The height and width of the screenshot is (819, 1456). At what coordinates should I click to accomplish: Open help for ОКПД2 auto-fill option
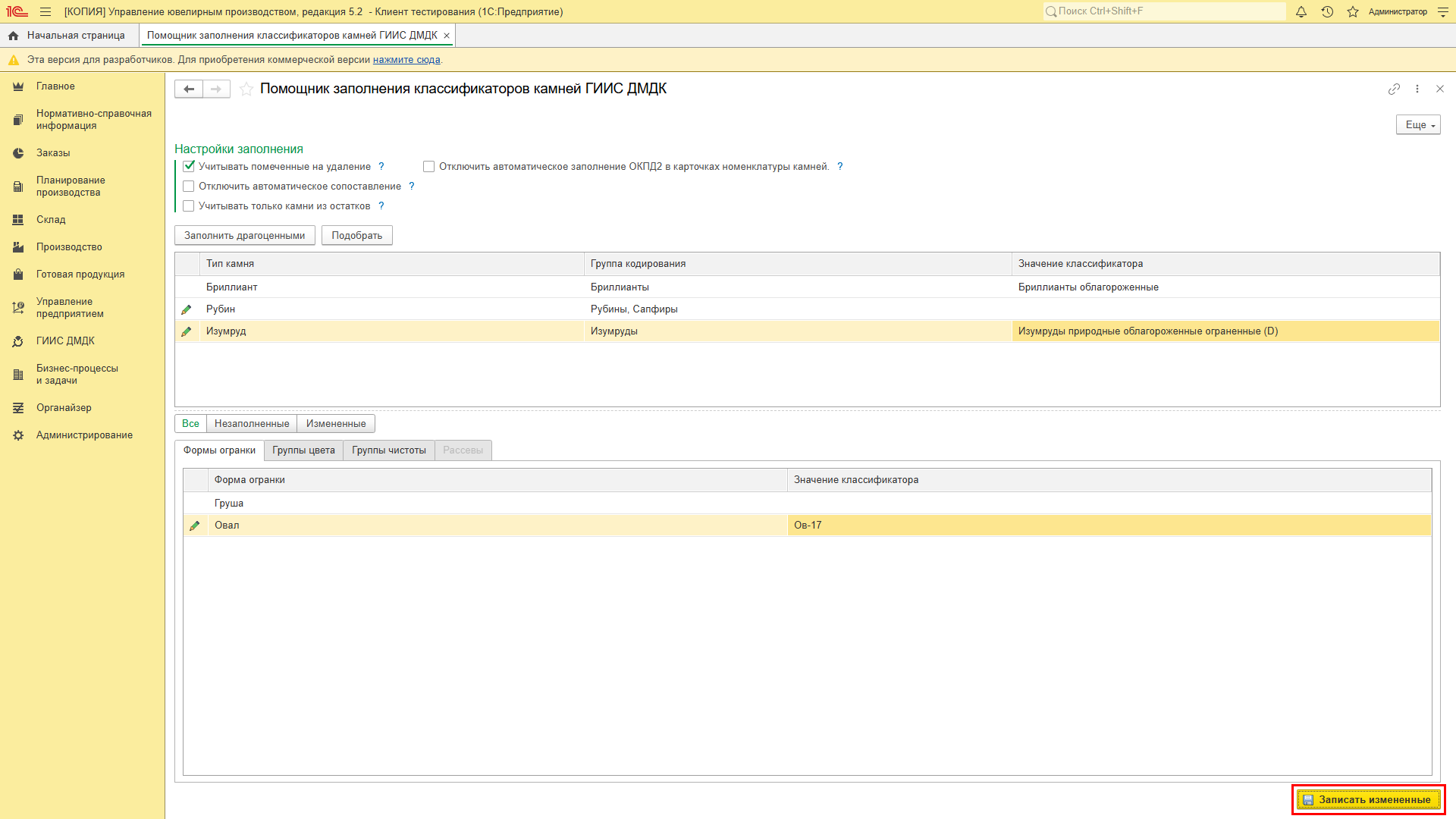pos(840,167)
